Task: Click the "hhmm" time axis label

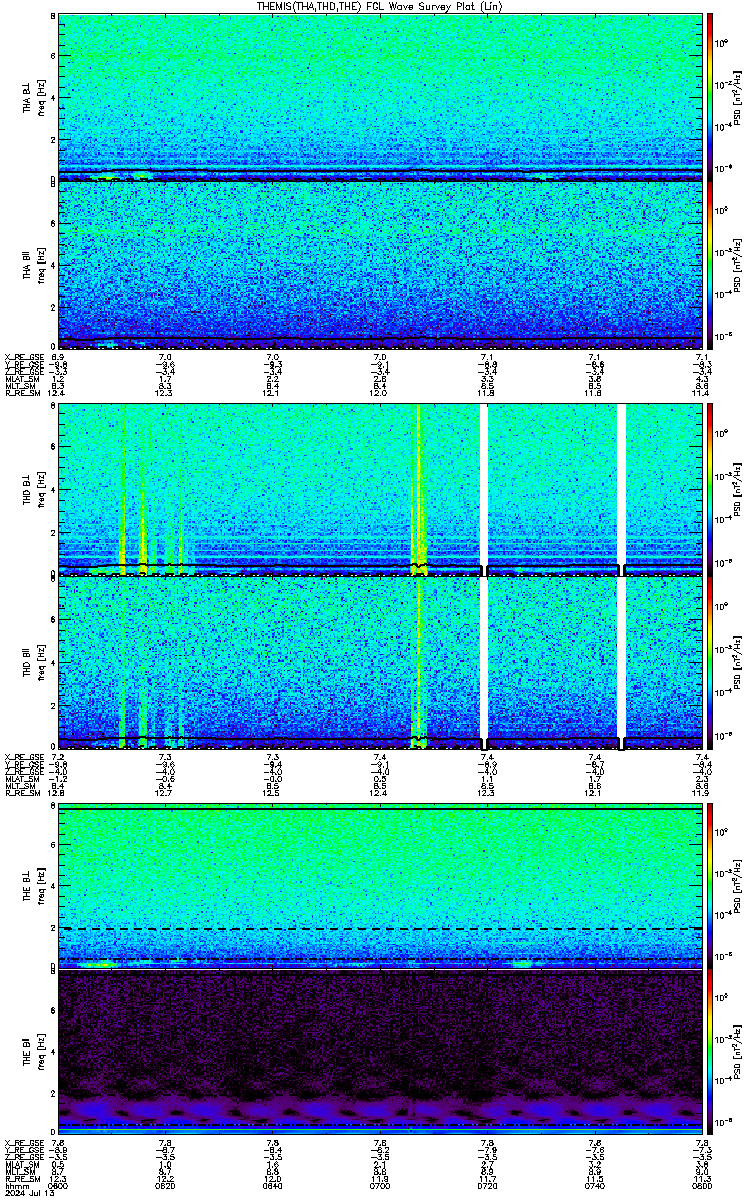Action: [15, 1186]
